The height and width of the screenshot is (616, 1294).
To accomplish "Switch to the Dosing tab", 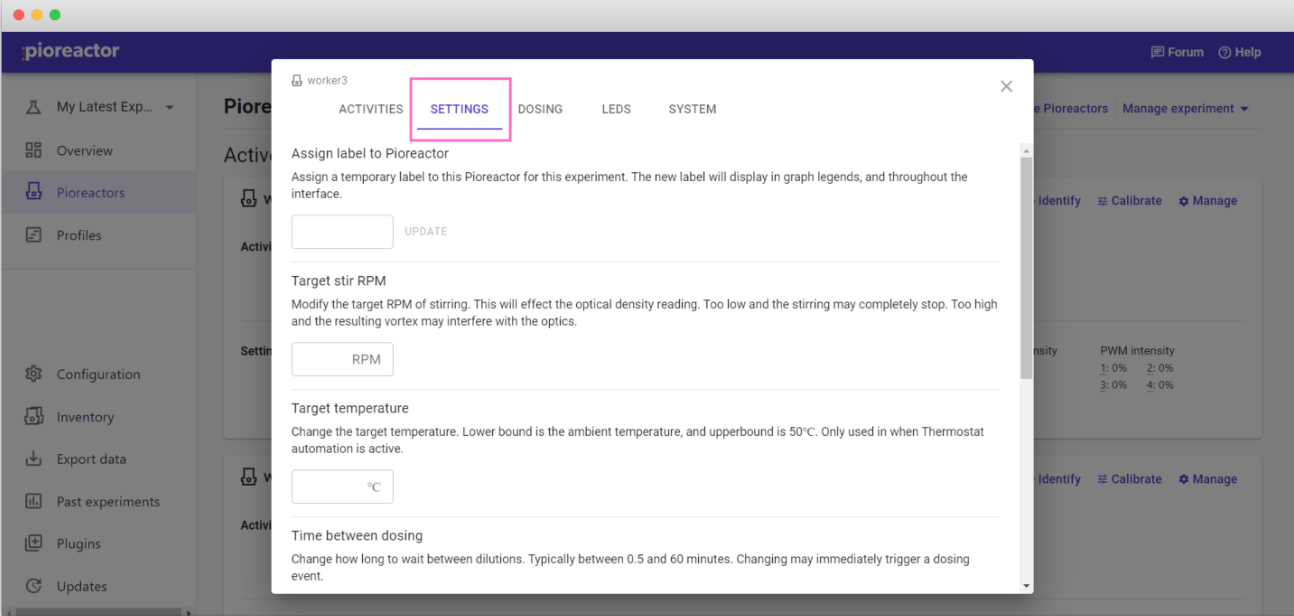I will pyautogui.click(x=540, y=109).
